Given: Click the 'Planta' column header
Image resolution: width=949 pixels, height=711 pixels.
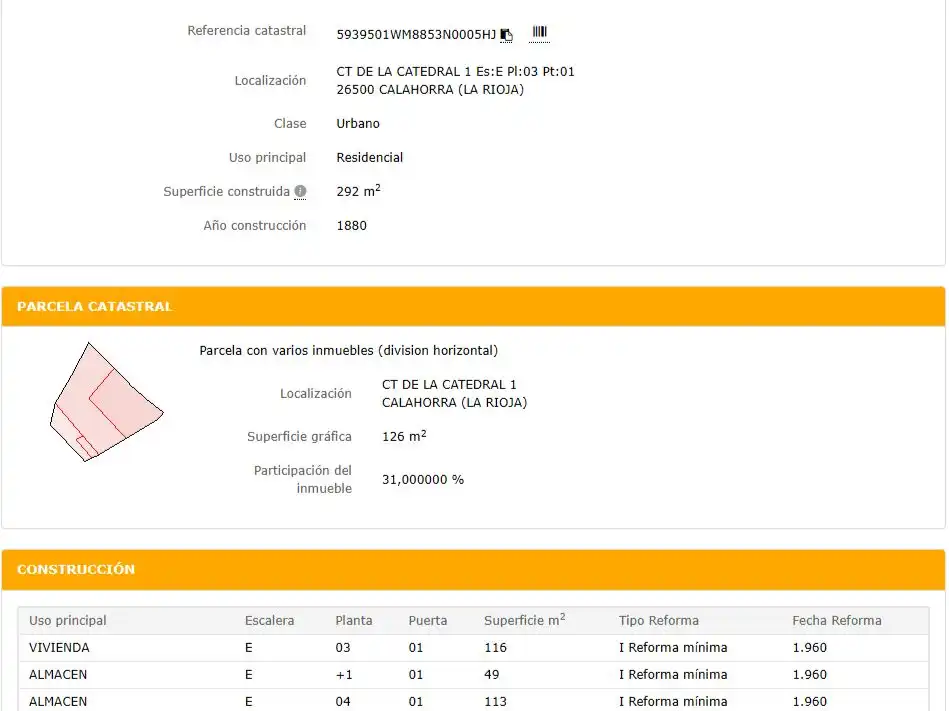Looking at the screenshot, I should (354, 621).
